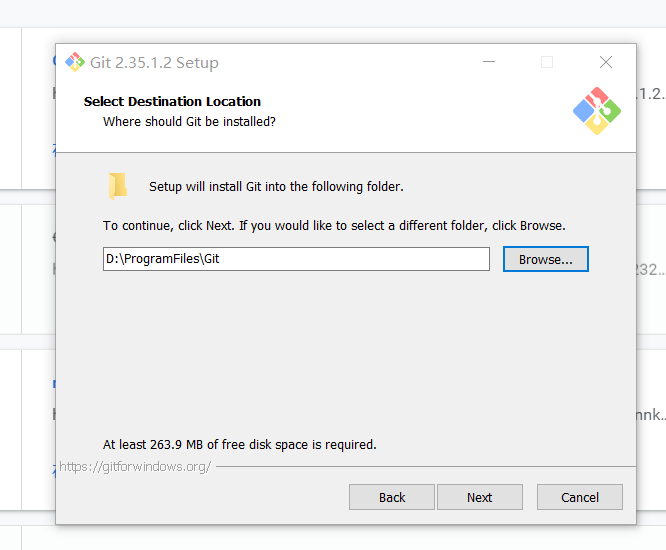Click the large Git logo in header

(x=597, y=111)
